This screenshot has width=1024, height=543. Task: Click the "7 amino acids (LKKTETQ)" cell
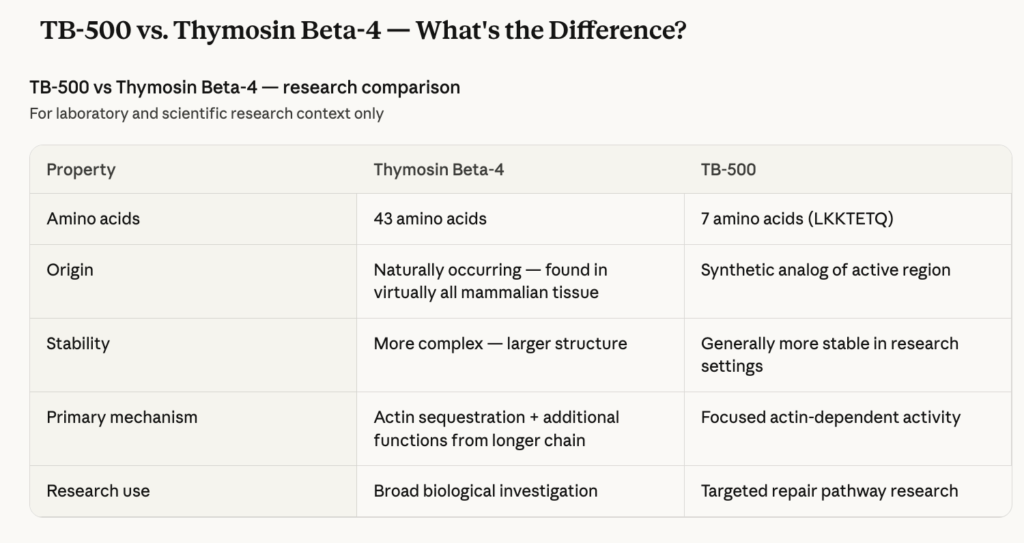coord(797,218)
